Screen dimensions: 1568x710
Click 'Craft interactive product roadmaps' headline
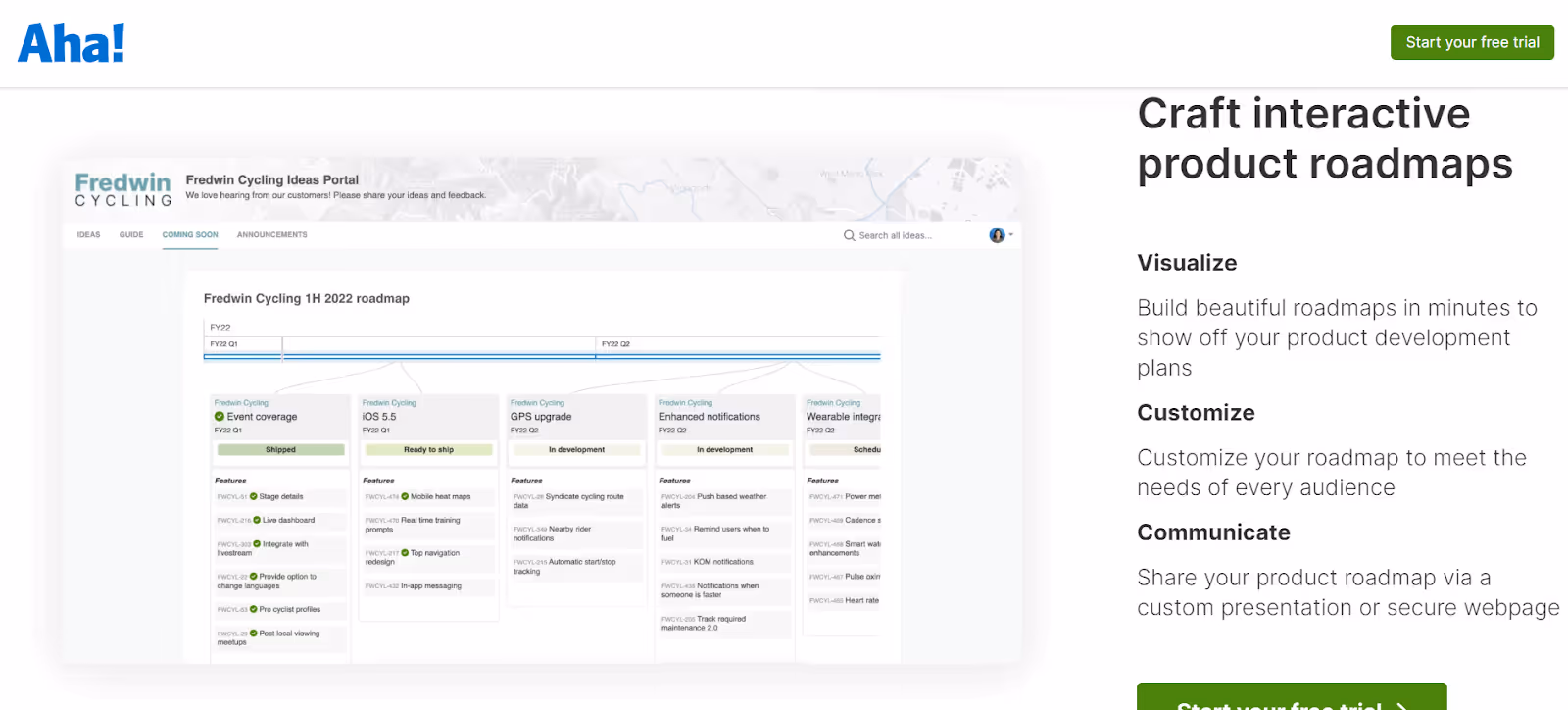(x=1324, y=138)
